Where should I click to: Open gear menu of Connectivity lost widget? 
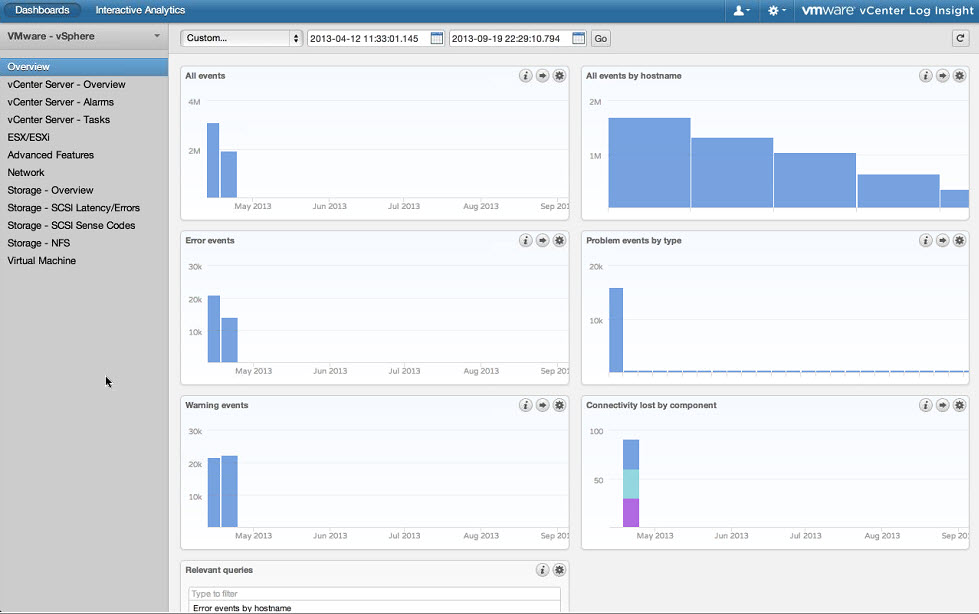pos(960,405)
